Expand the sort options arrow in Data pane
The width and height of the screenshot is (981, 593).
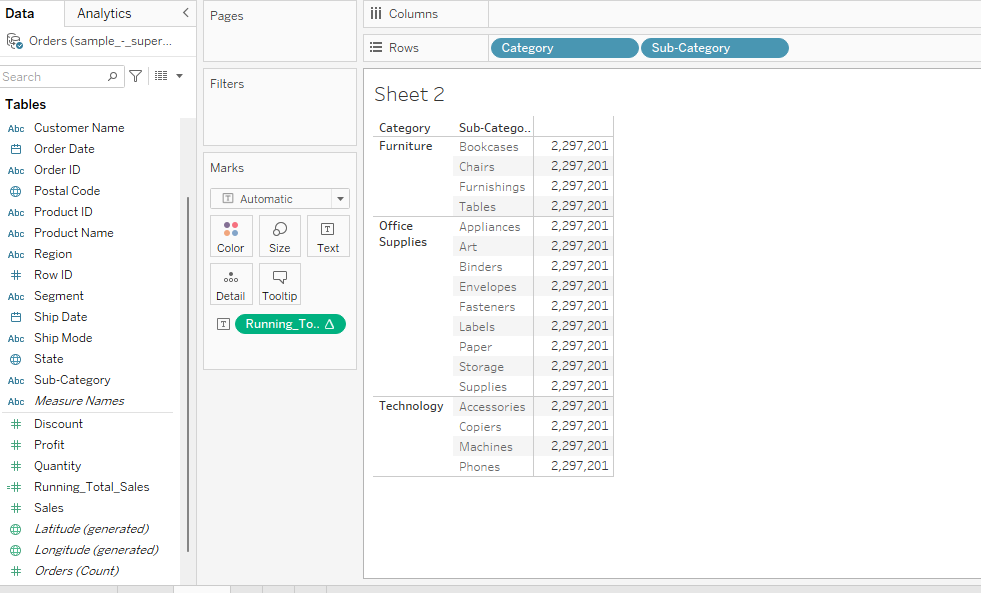(x=180, y=76)
